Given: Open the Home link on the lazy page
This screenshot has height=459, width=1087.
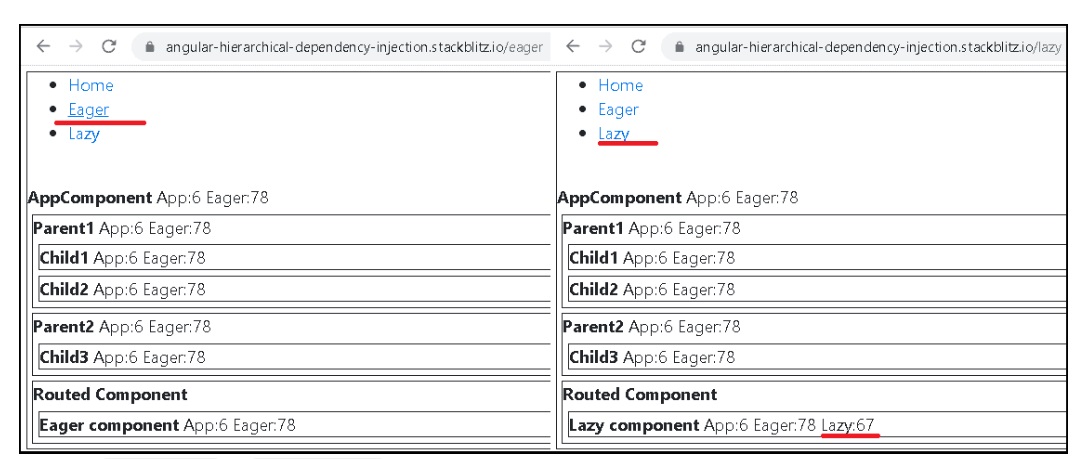Looking at the screenshot, I should coord(620,86).
